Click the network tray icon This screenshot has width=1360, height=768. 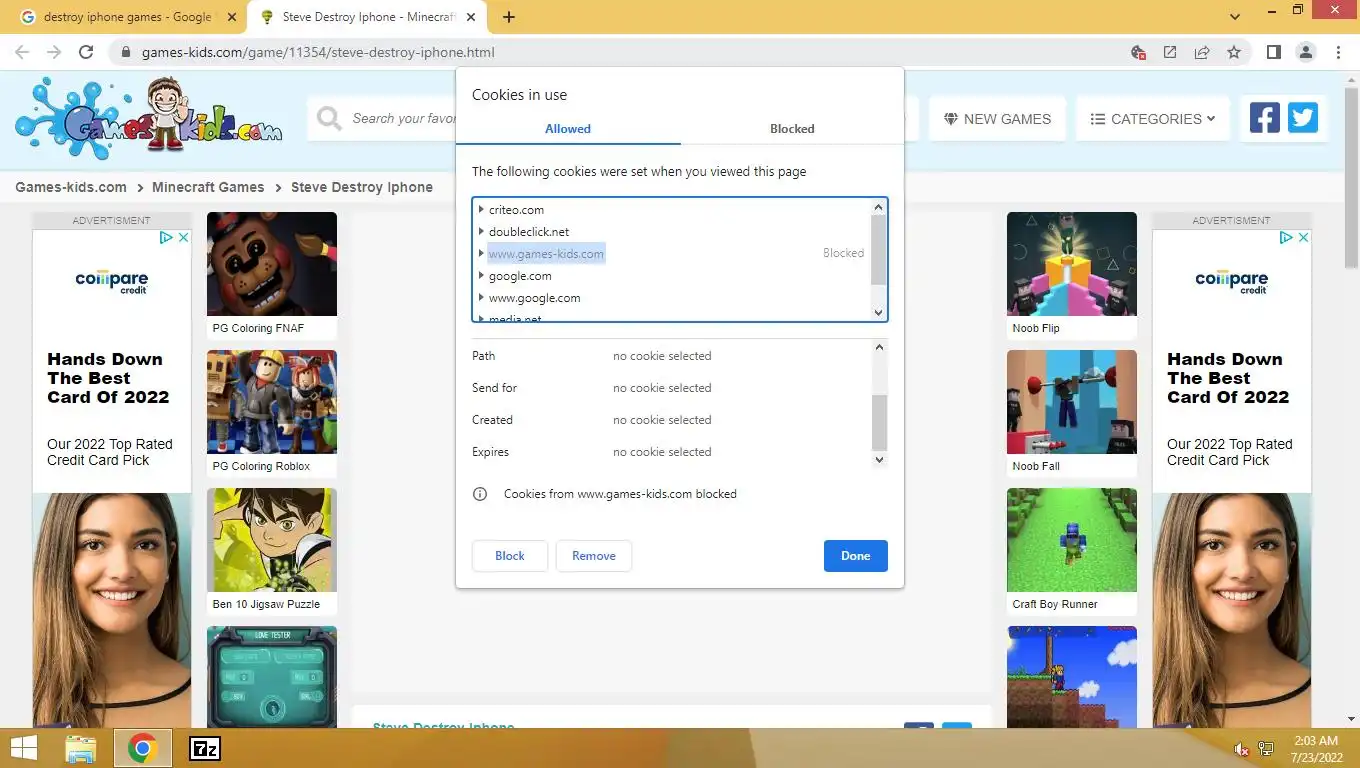click(x=1266, y=749)
